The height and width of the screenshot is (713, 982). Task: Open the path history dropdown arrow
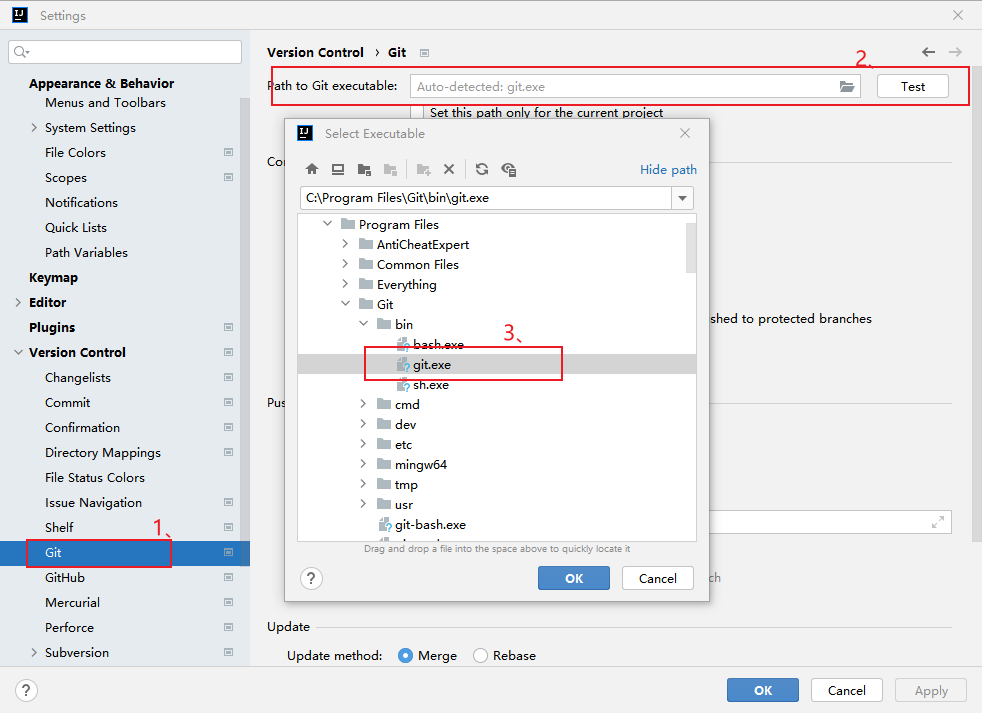(x=683, y=198)
